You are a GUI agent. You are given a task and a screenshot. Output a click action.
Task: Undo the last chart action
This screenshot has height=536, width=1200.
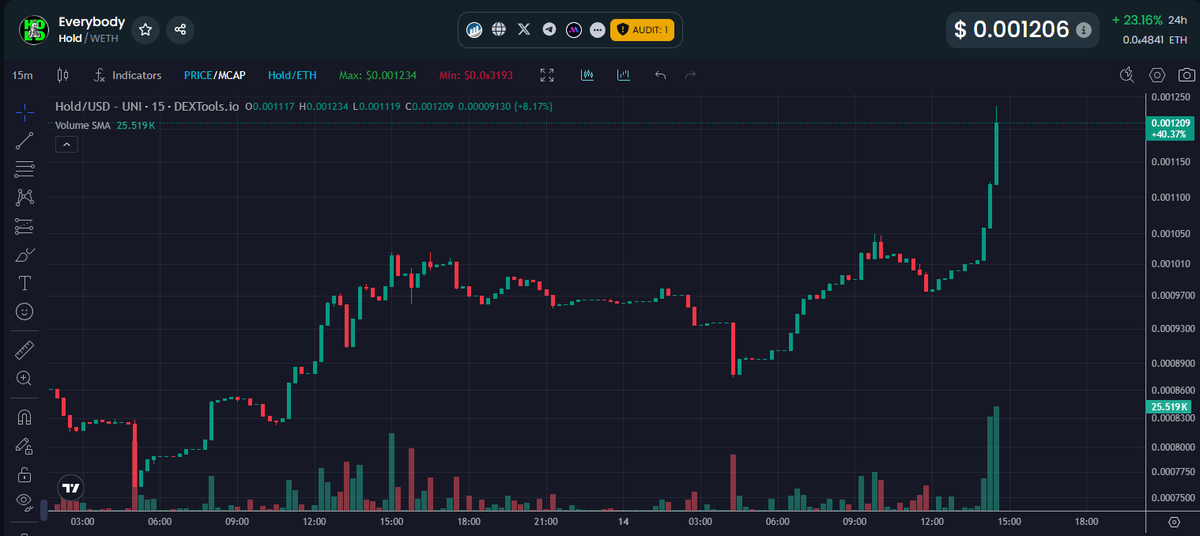coord(660,75)
